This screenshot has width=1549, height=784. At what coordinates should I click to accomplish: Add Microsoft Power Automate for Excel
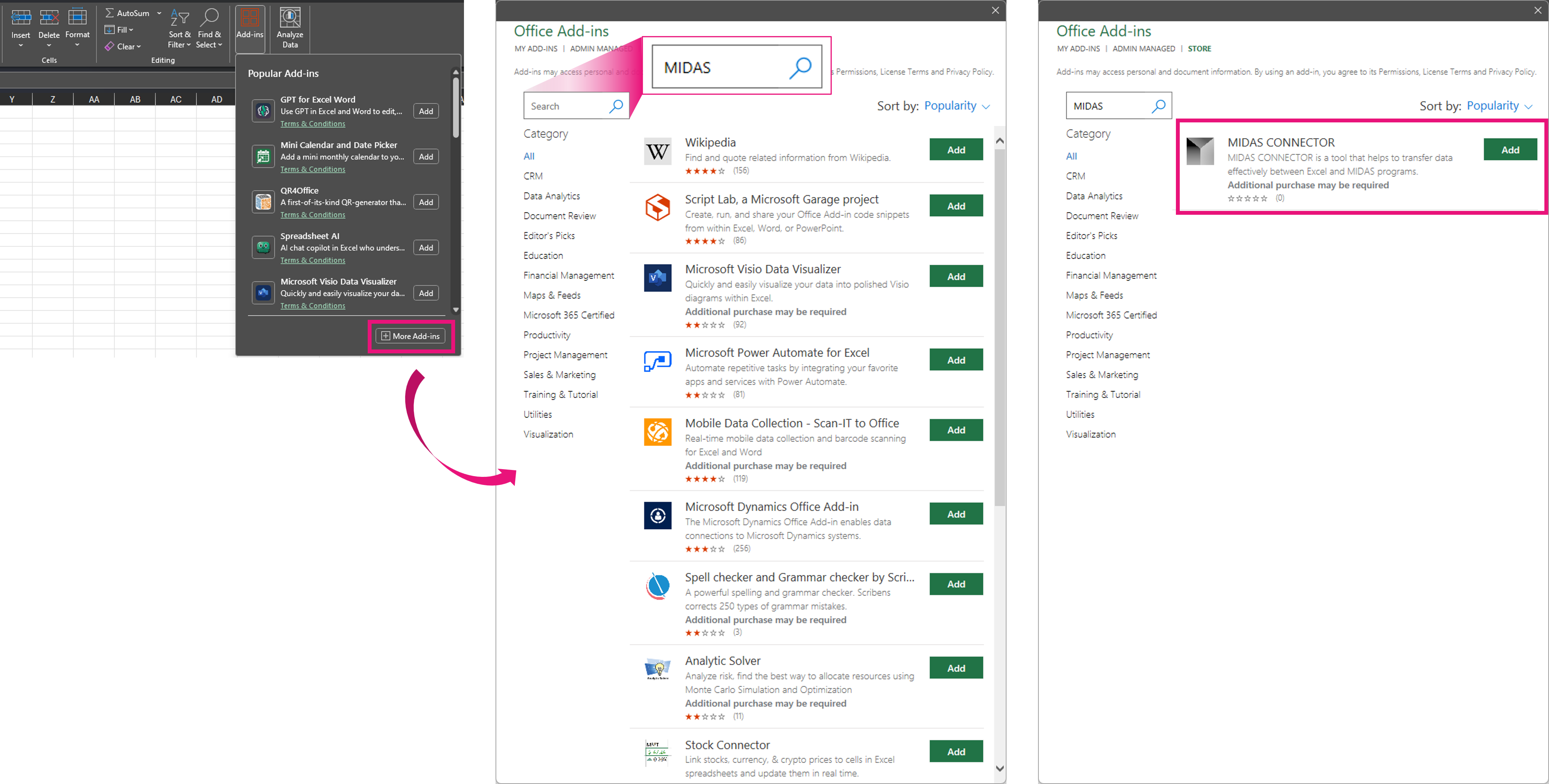[x=956, y=359]
